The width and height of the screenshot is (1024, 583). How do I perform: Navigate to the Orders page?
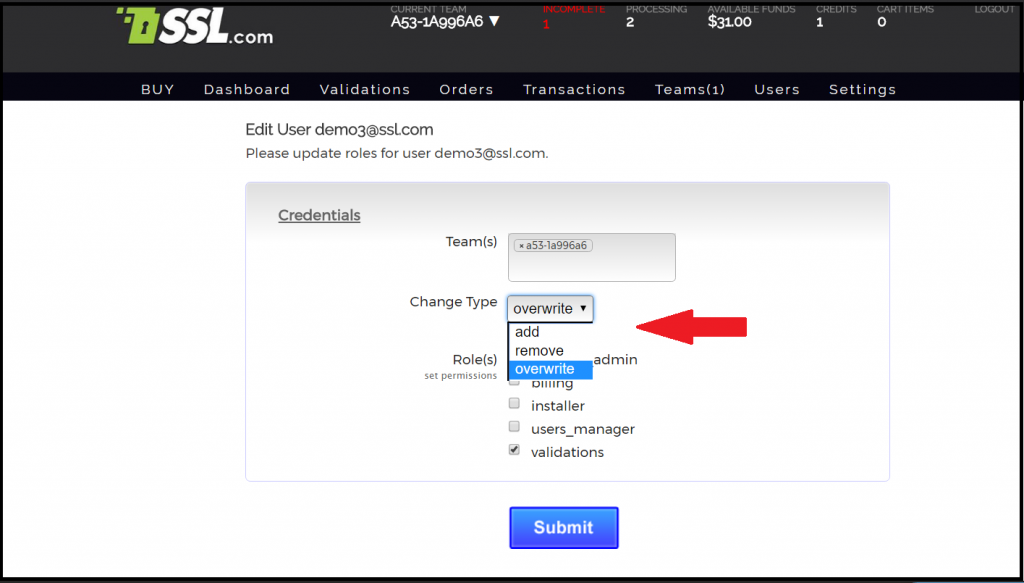[x=466, y=89]
